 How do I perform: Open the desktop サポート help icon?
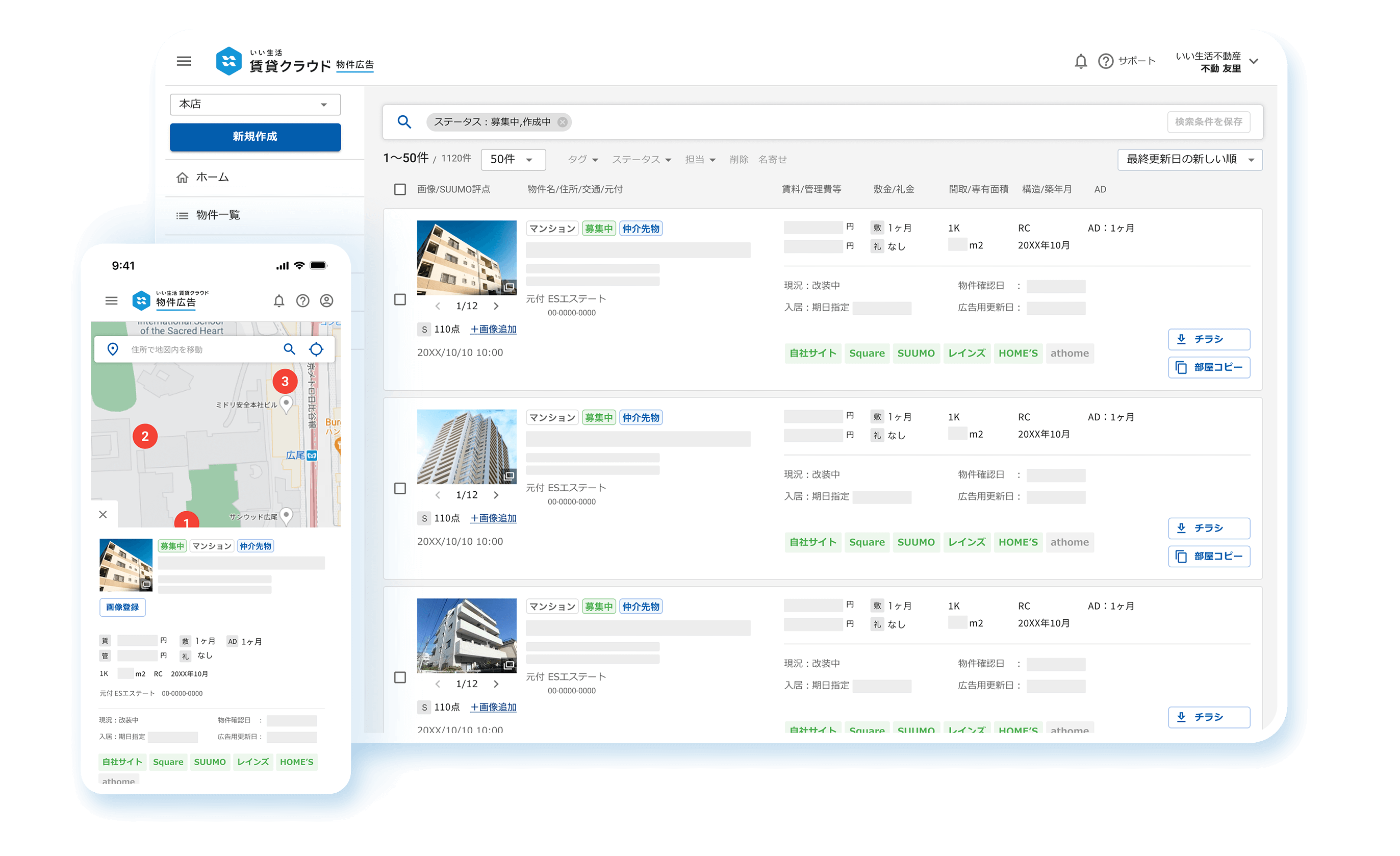pos(1106,61)
